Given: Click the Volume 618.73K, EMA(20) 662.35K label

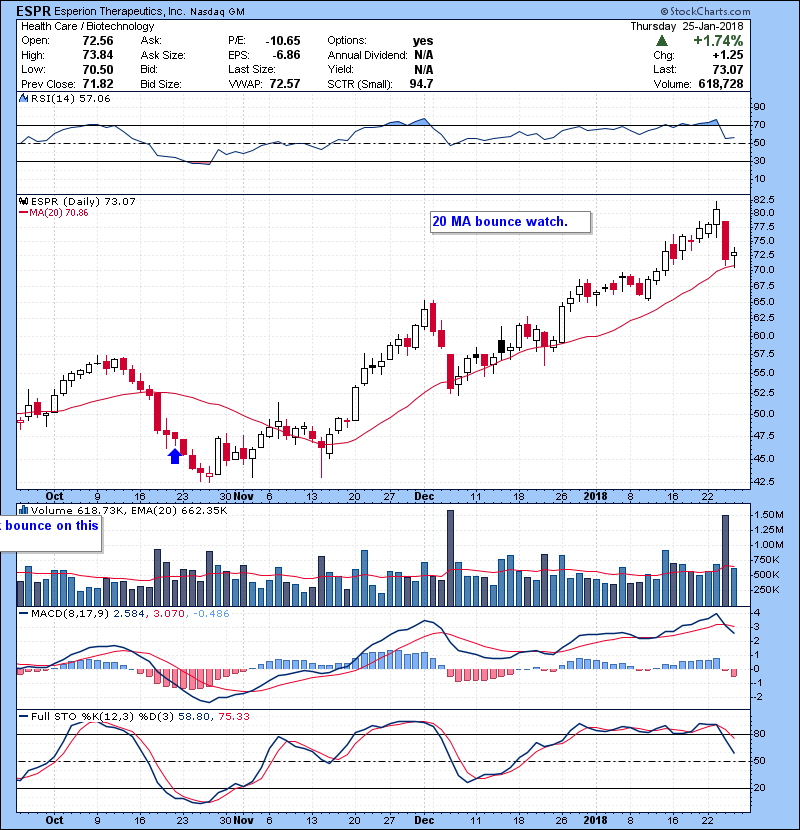Looking at the screenshot, I should pos(129,511).
